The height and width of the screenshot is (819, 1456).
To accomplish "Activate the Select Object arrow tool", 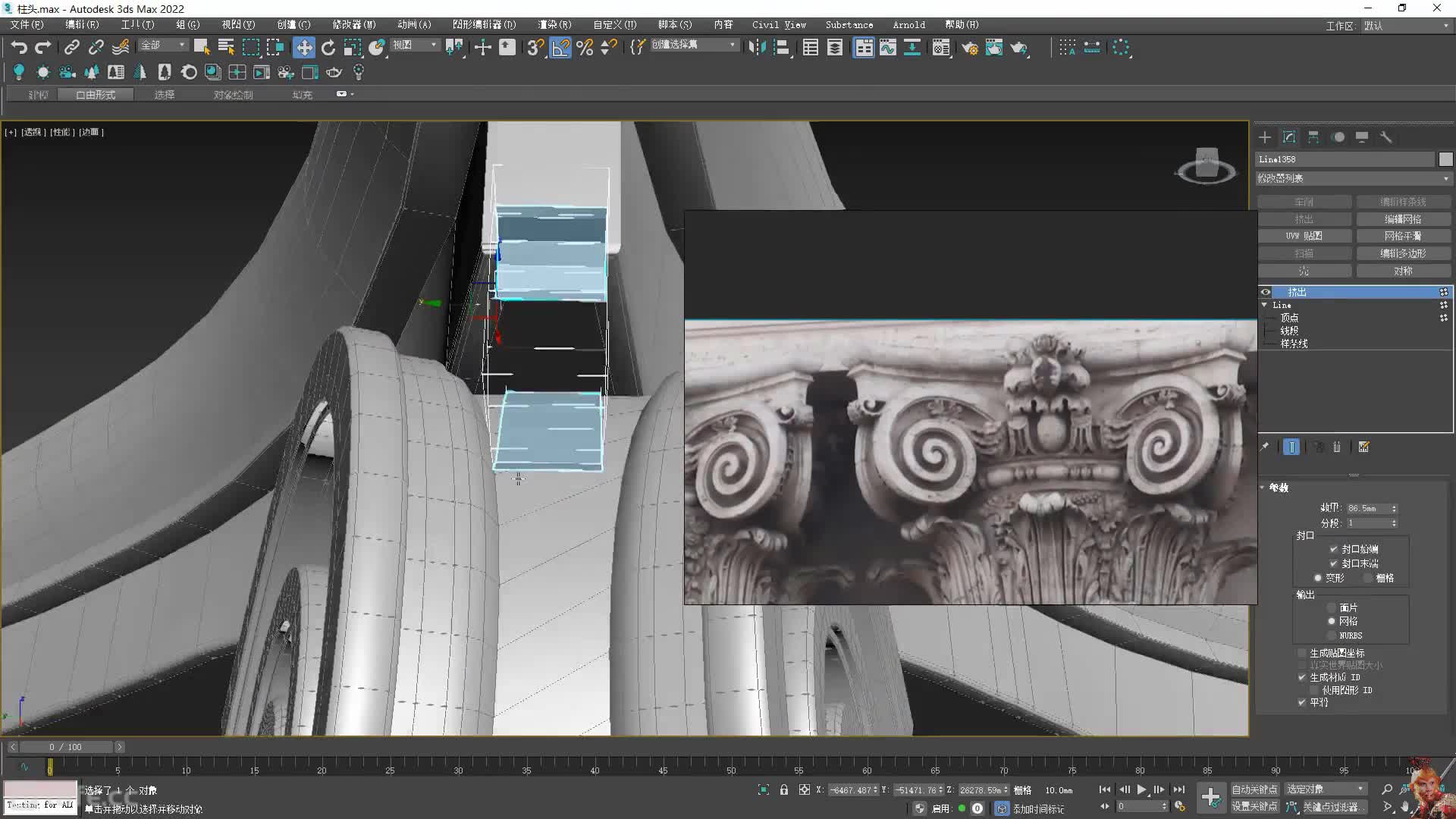I will pos(201,48).
